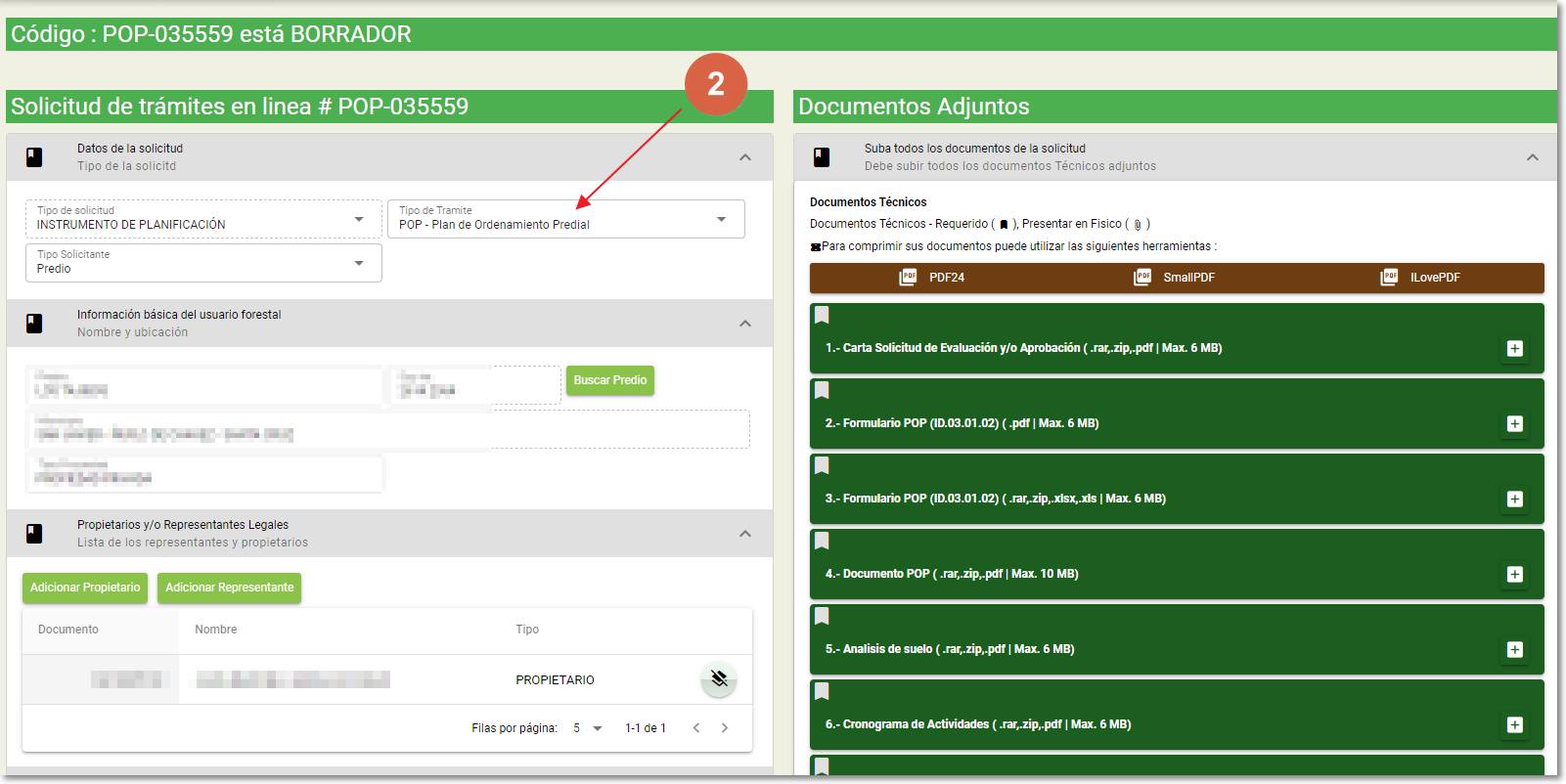Add file to Documento POP row
Viewport: 1566px width, 784px height.
coord(1514,575)
